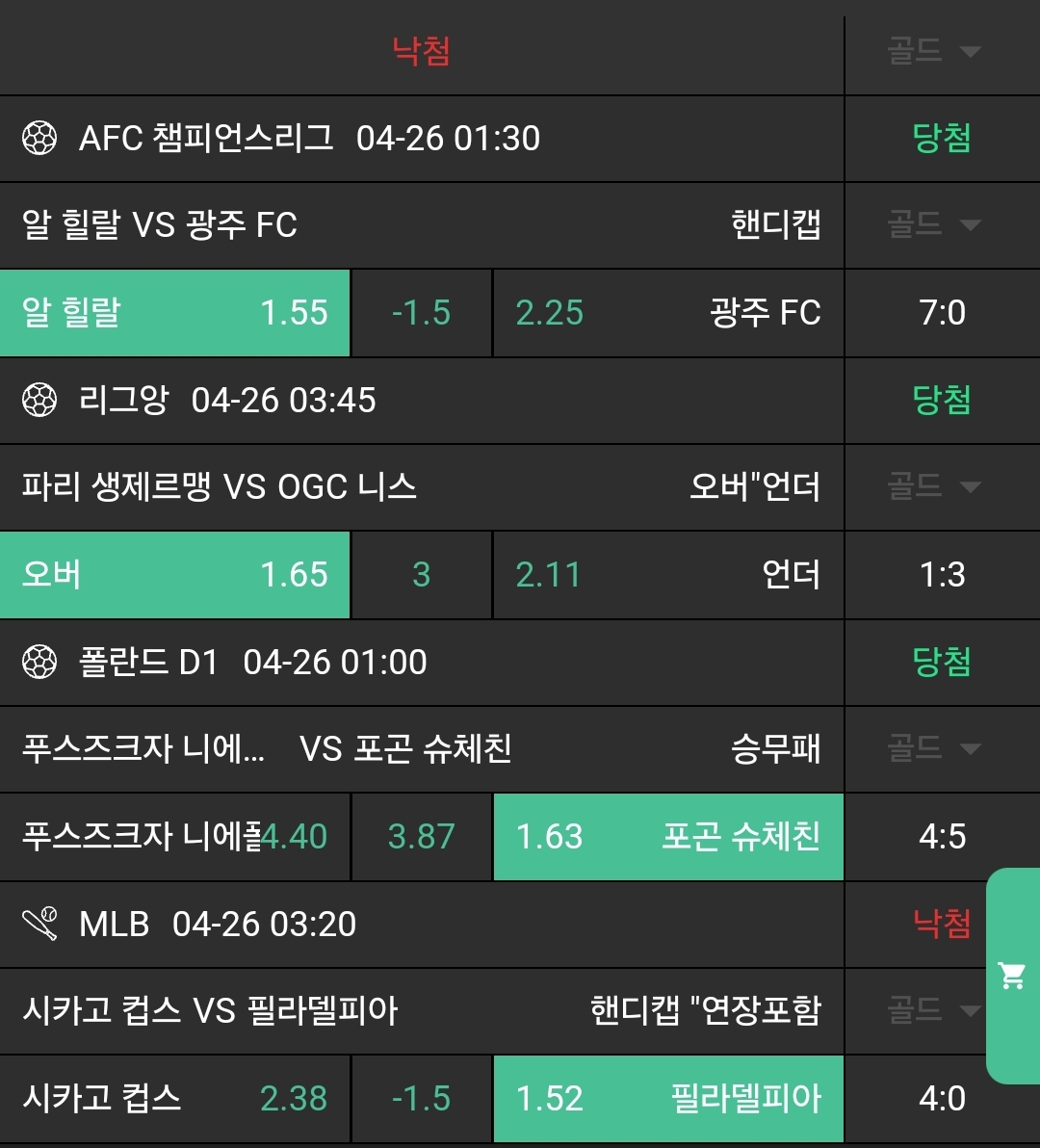The width and height of the screenshot is (1040, 1148).
Task: Select the 광주 FC 2.25 odds cell
Action: tap(667, 313)
